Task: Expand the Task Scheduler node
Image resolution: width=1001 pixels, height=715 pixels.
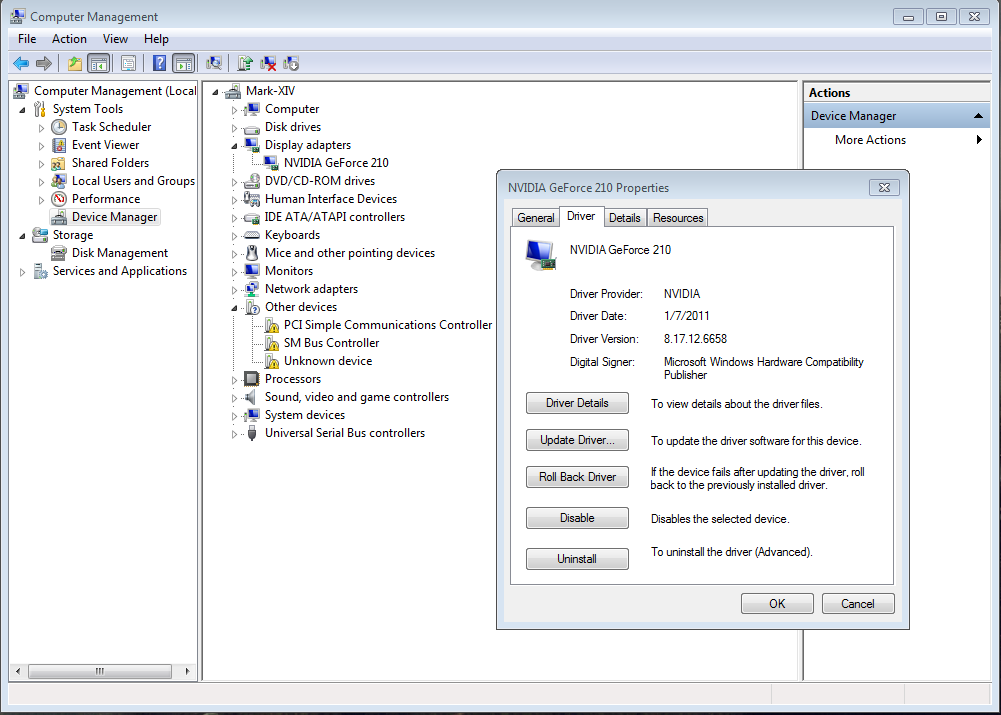Action: 41,128
